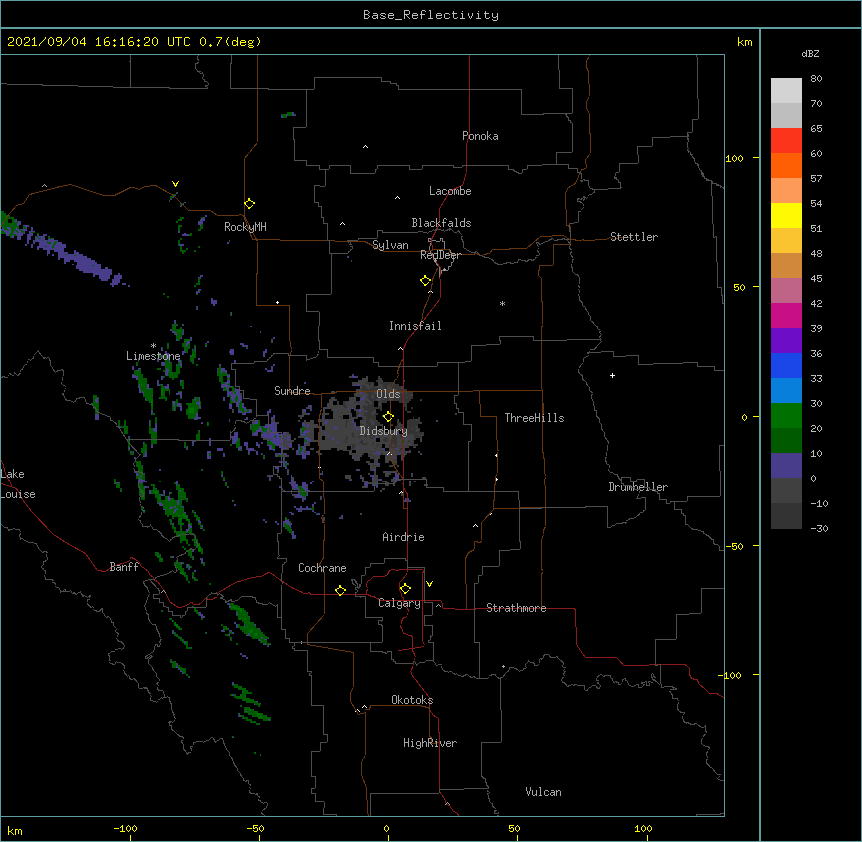
Task: Click the Drumheller label
Action: click(638, 487)
